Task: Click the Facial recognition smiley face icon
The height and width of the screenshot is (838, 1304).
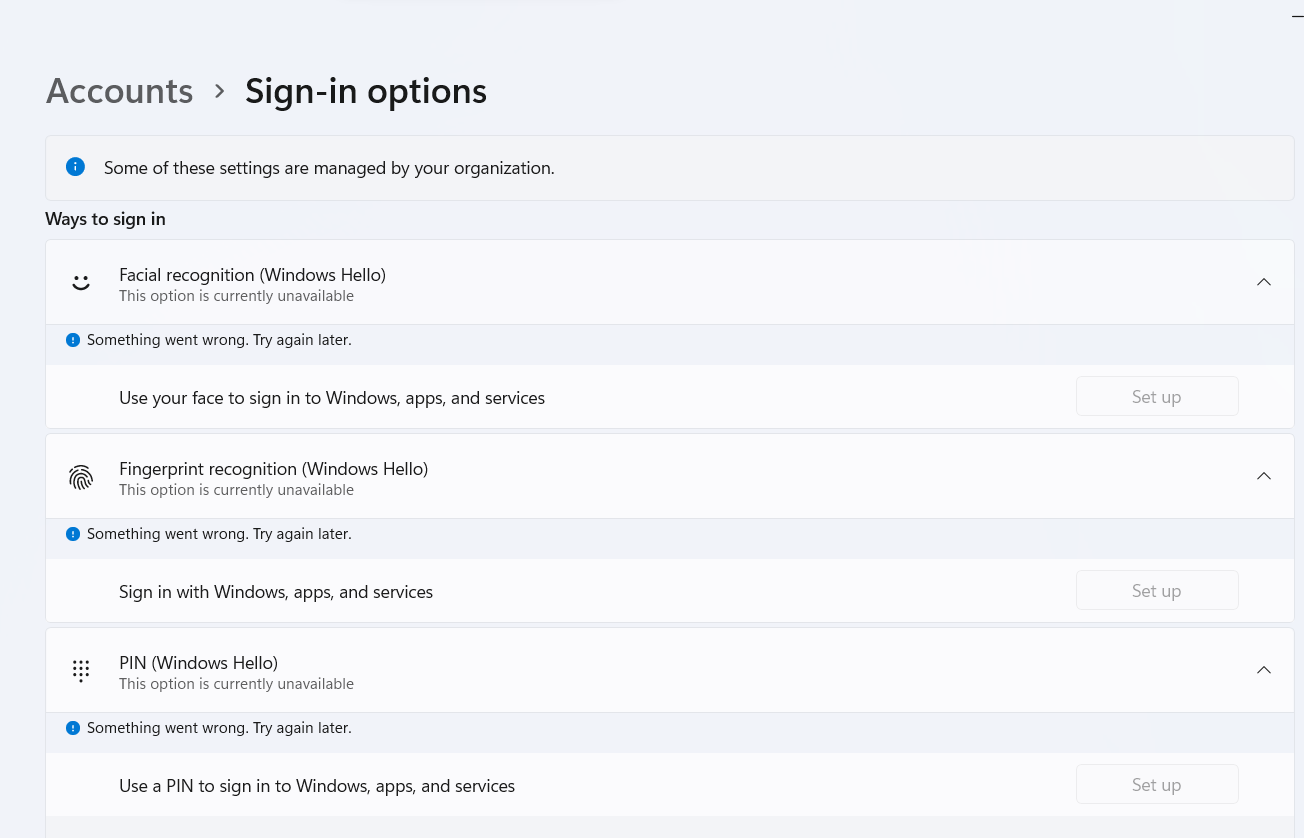Action: (81, 282)
